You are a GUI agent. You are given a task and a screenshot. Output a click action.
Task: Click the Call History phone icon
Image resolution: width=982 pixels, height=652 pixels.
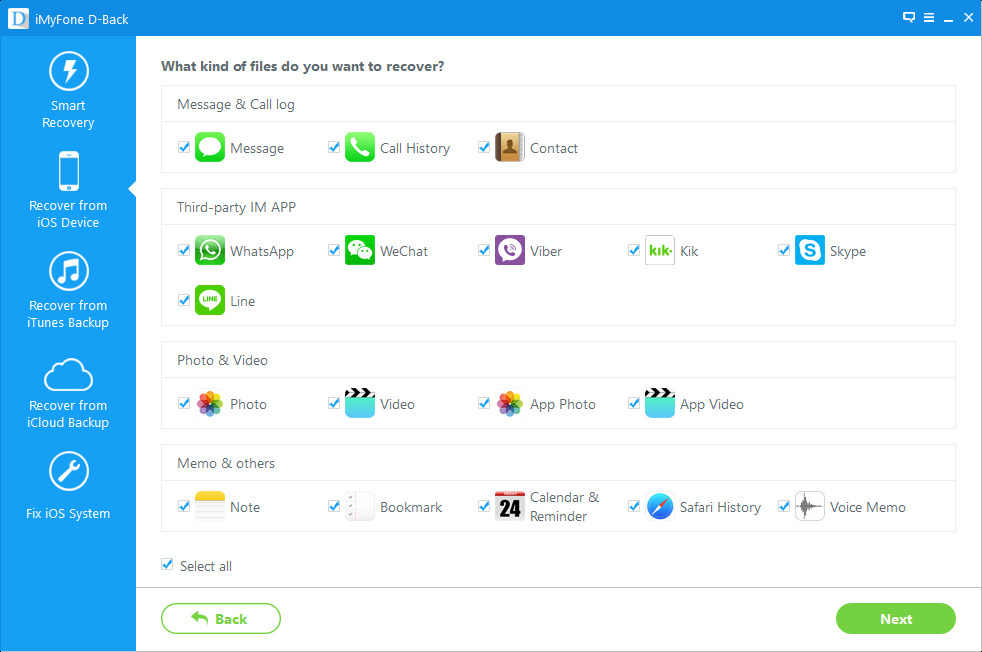coord(359,148)
